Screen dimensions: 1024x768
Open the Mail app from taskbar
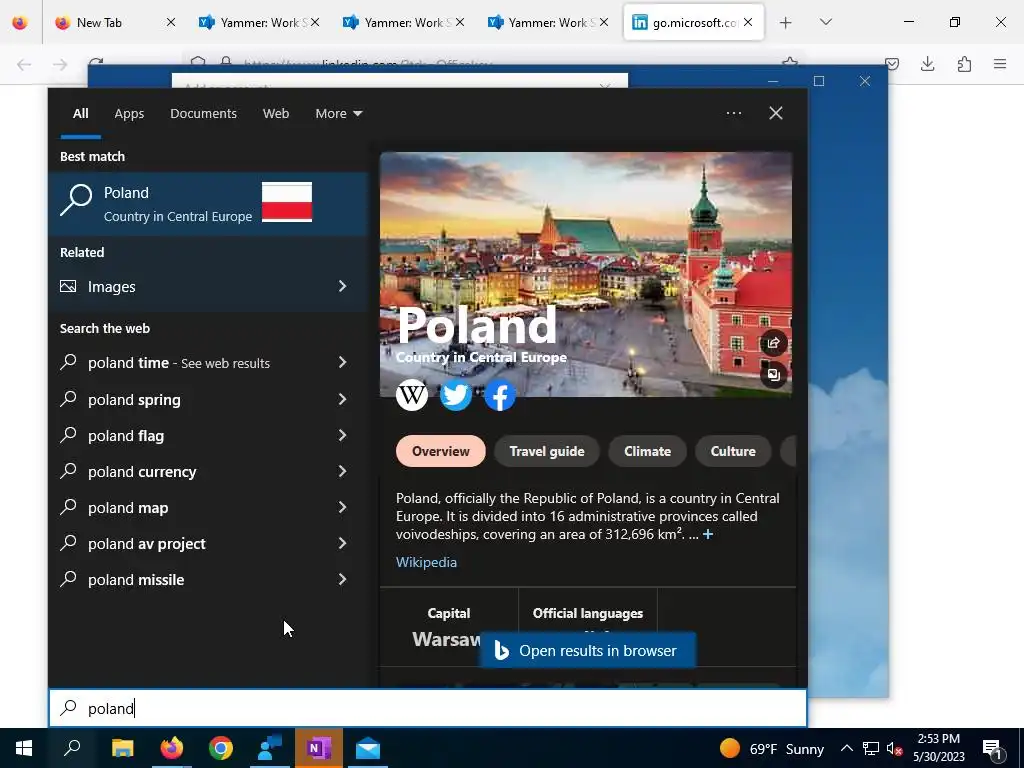tap(368, 748)
